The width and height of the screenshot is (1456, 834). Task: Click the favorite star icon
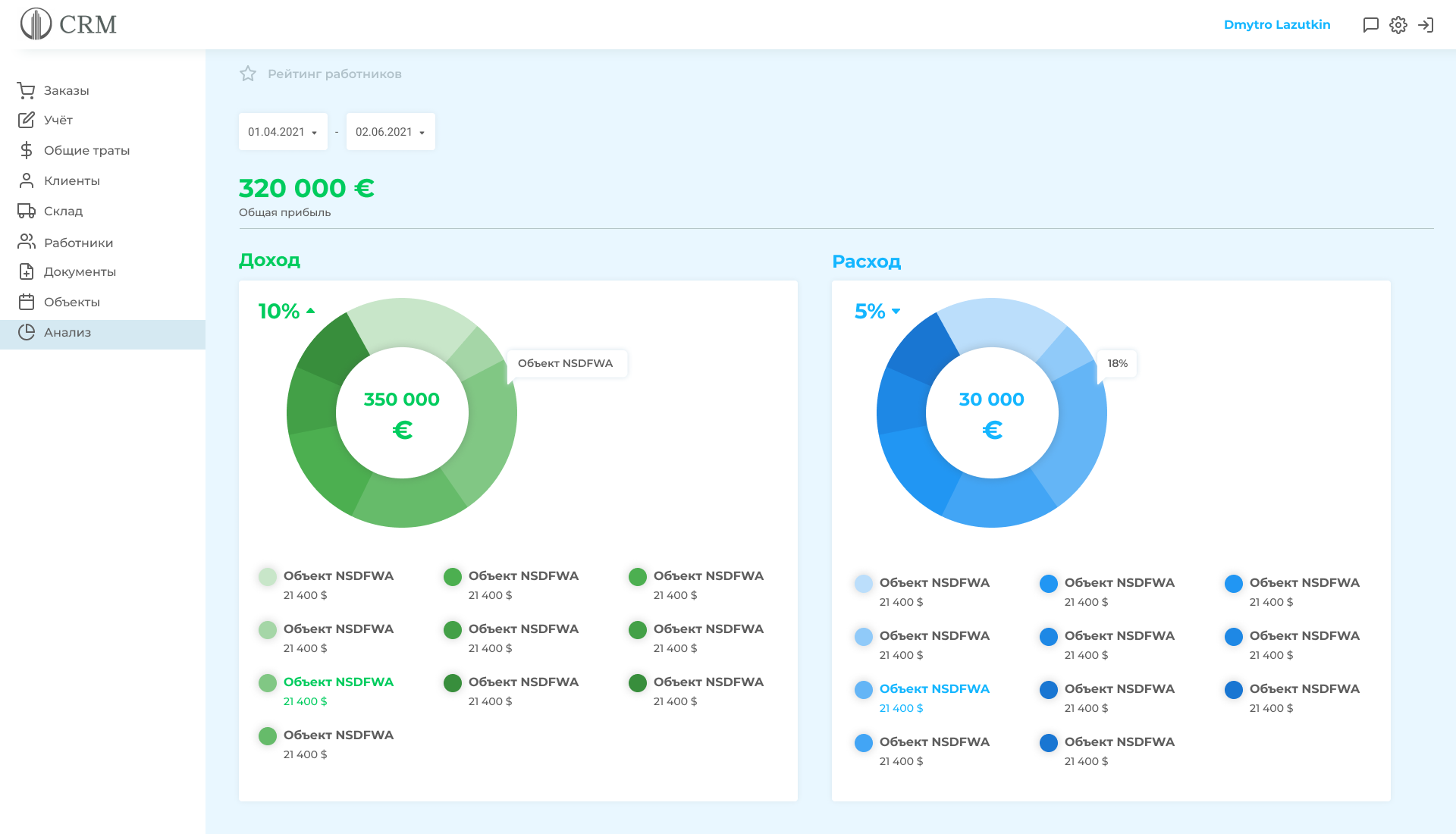pyautogui.click(x=248, y=74)
